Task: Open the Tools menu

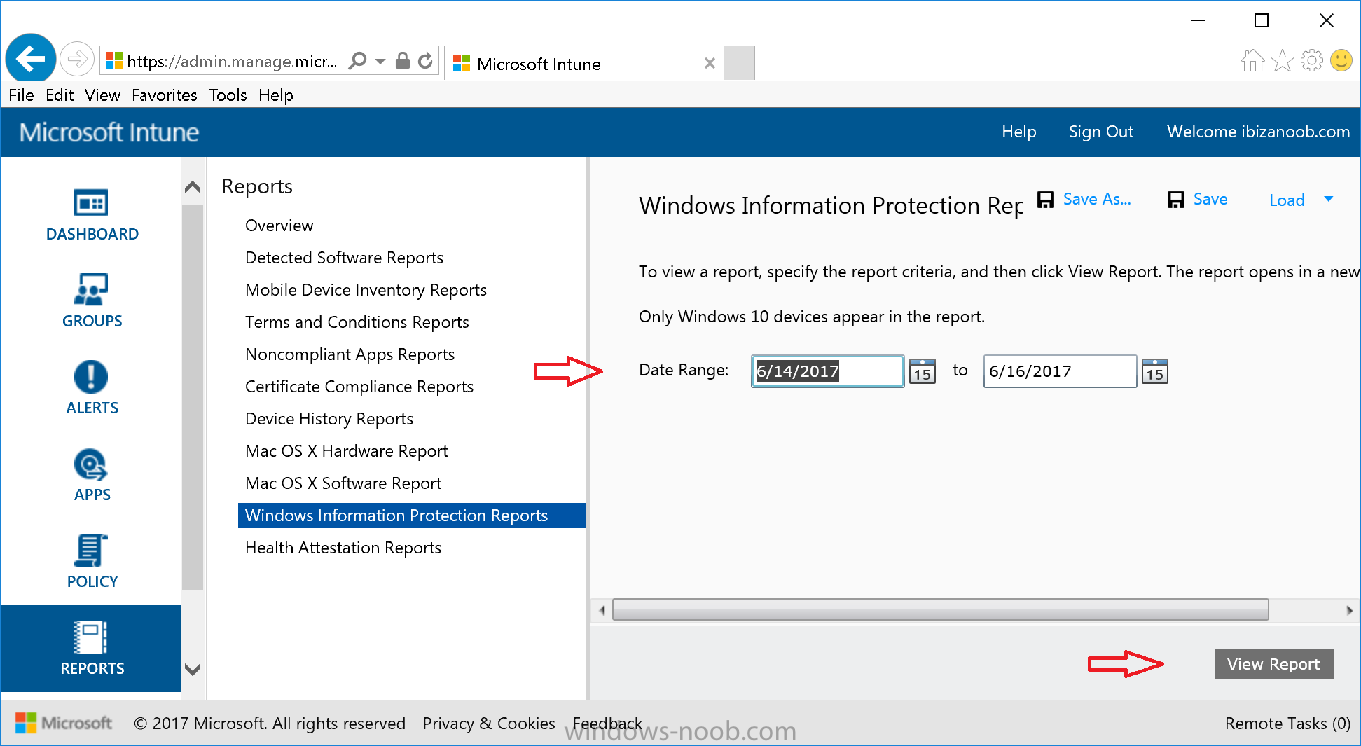Action: [x=228, y=95]
